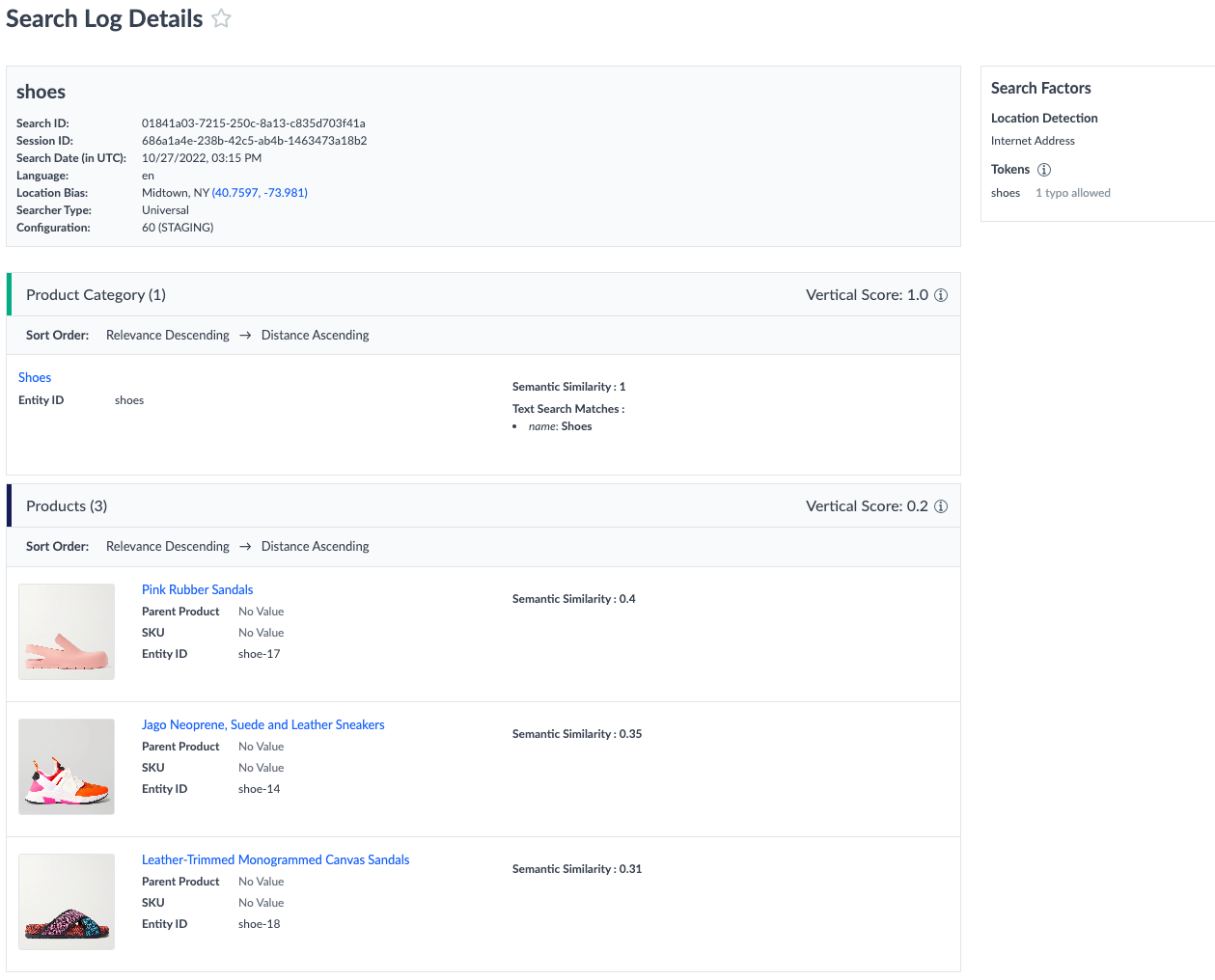Open Leather-Trimmed Monogrammed Canvas Sandals link
Viewport: 1215px width, 980px height.
point(275,860)
